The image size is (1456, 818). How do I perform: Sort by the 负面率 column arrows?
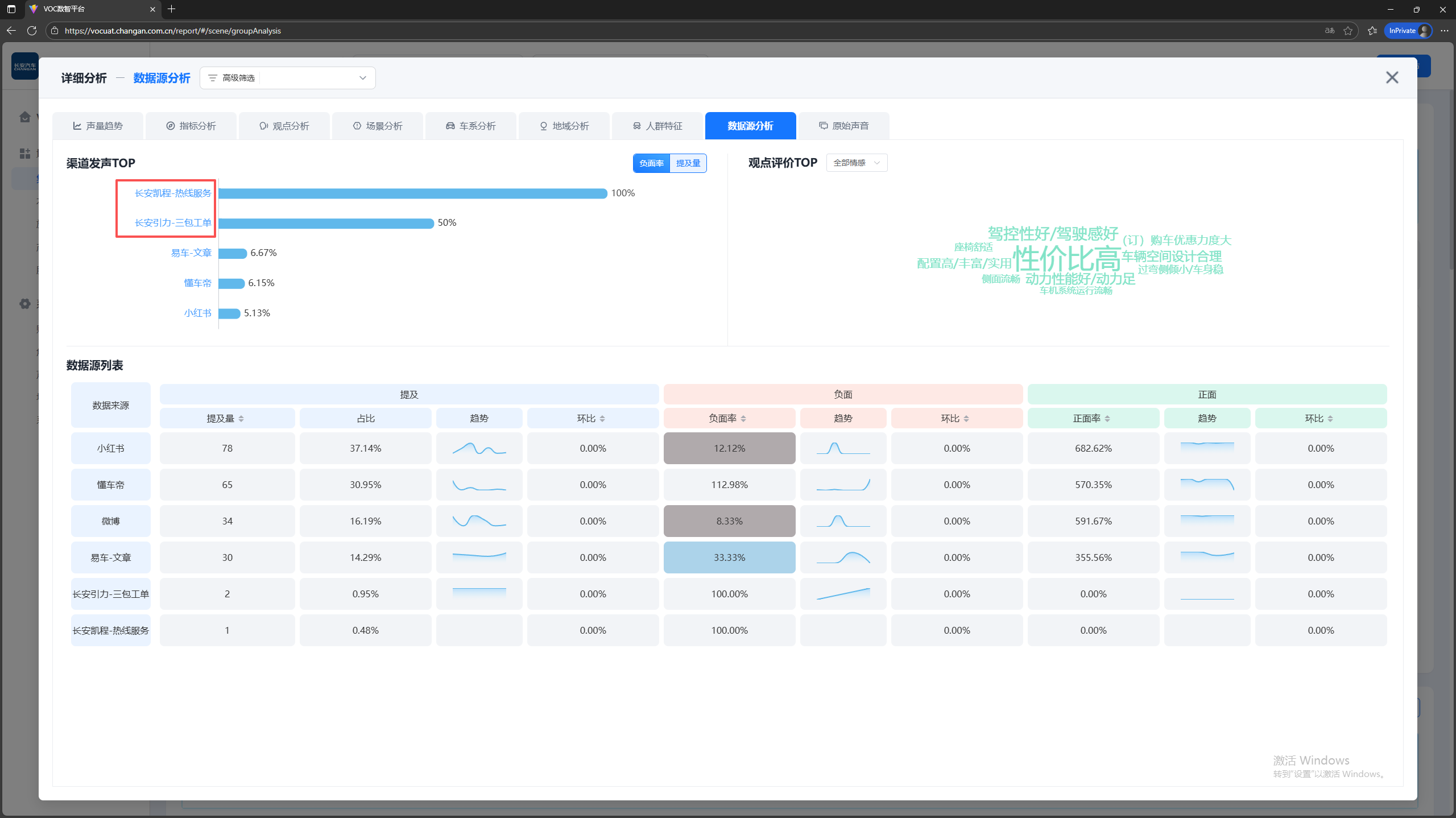(x=743, y=419)
